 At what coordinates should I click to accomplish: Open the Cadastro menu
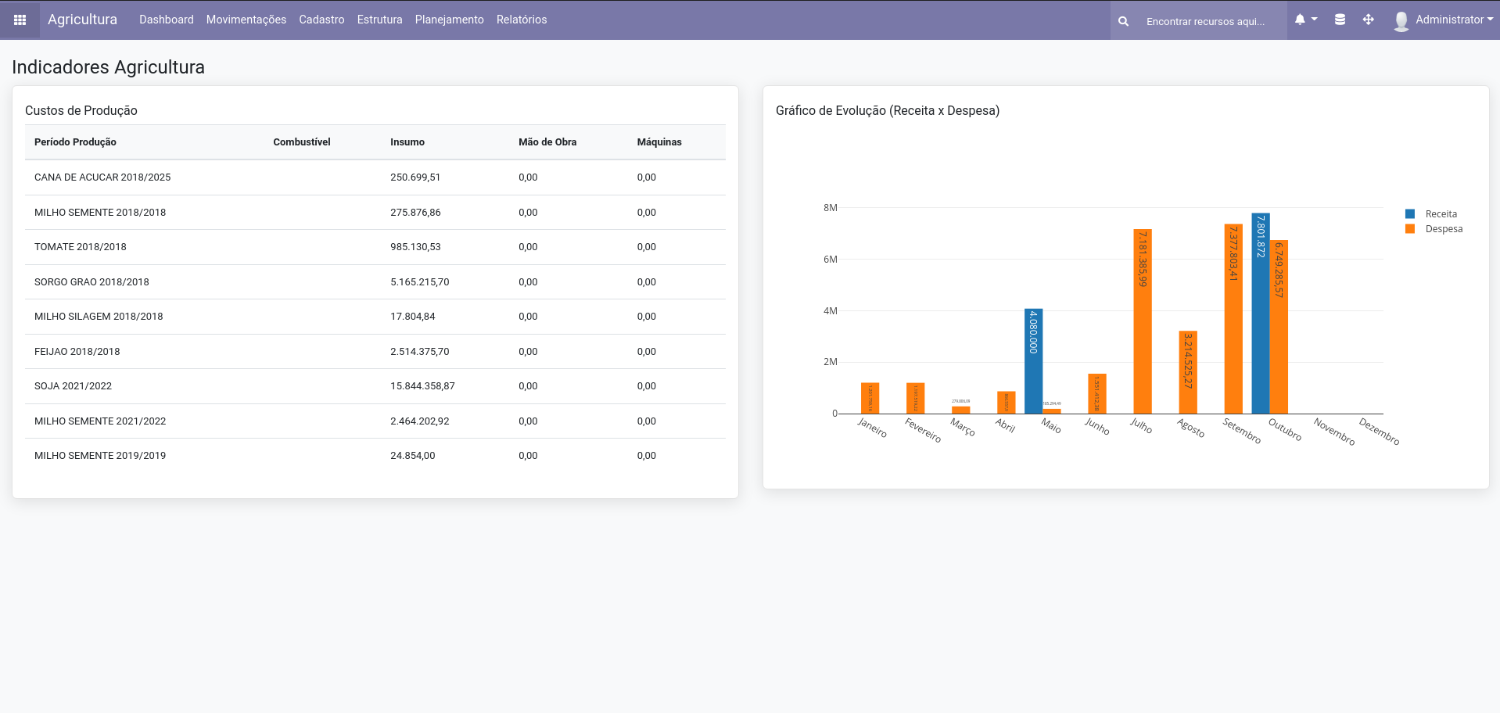pos(321,20)
